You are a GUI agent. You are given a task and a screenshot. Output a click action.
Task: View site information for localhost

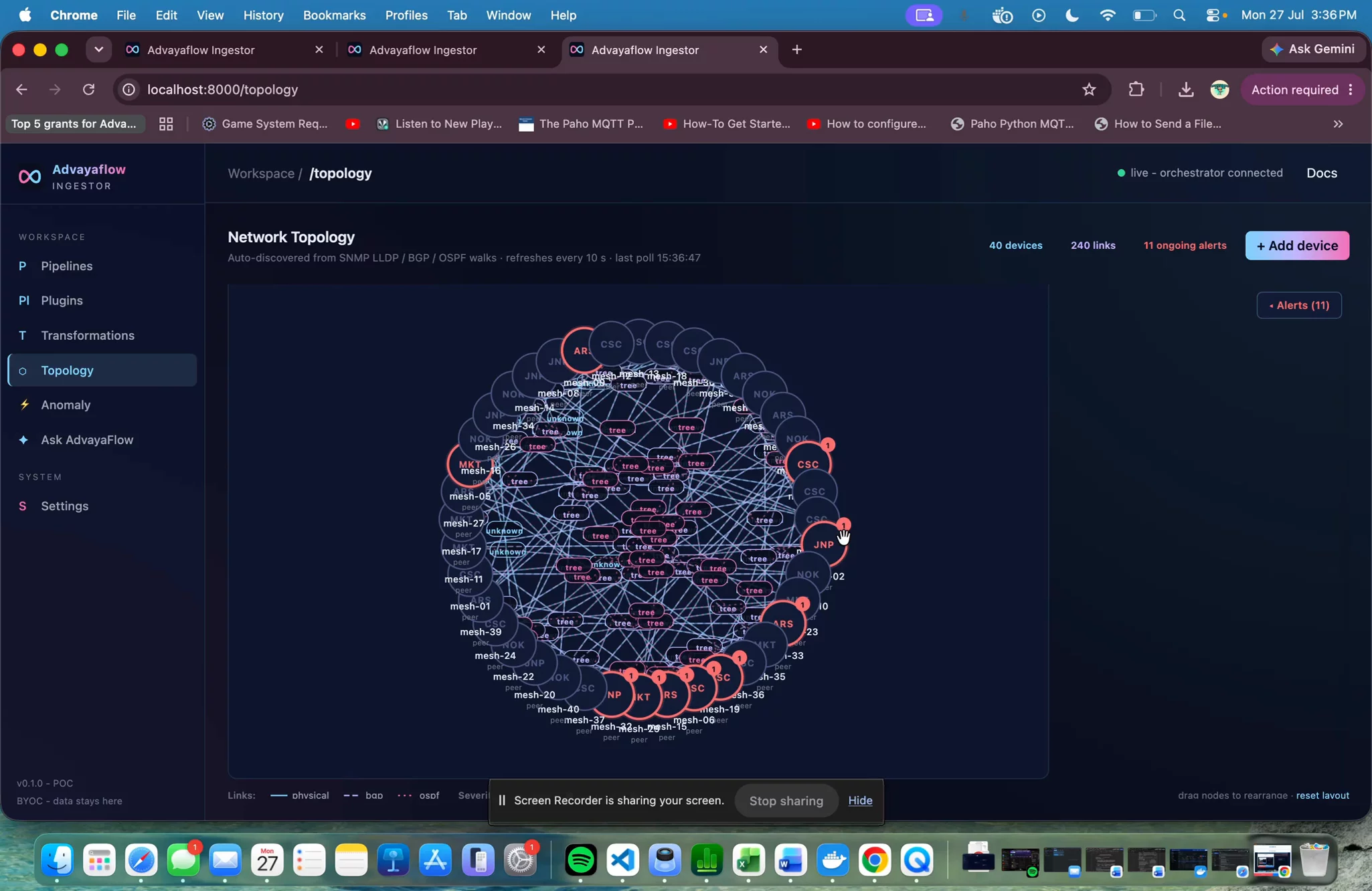[x=129, y=90]
